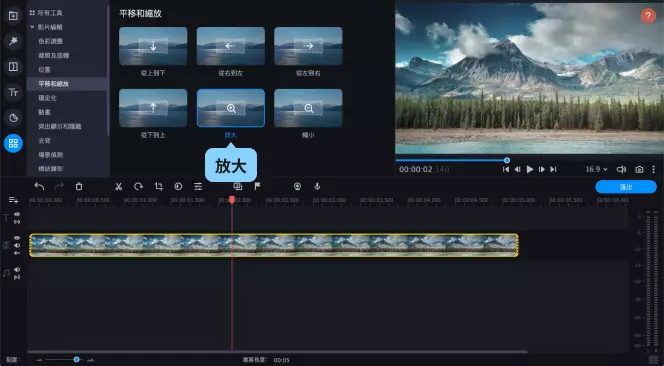The height and width of the screenshot is (366, 664).
Task: Skip to end of preview
Action: [553, 169]
